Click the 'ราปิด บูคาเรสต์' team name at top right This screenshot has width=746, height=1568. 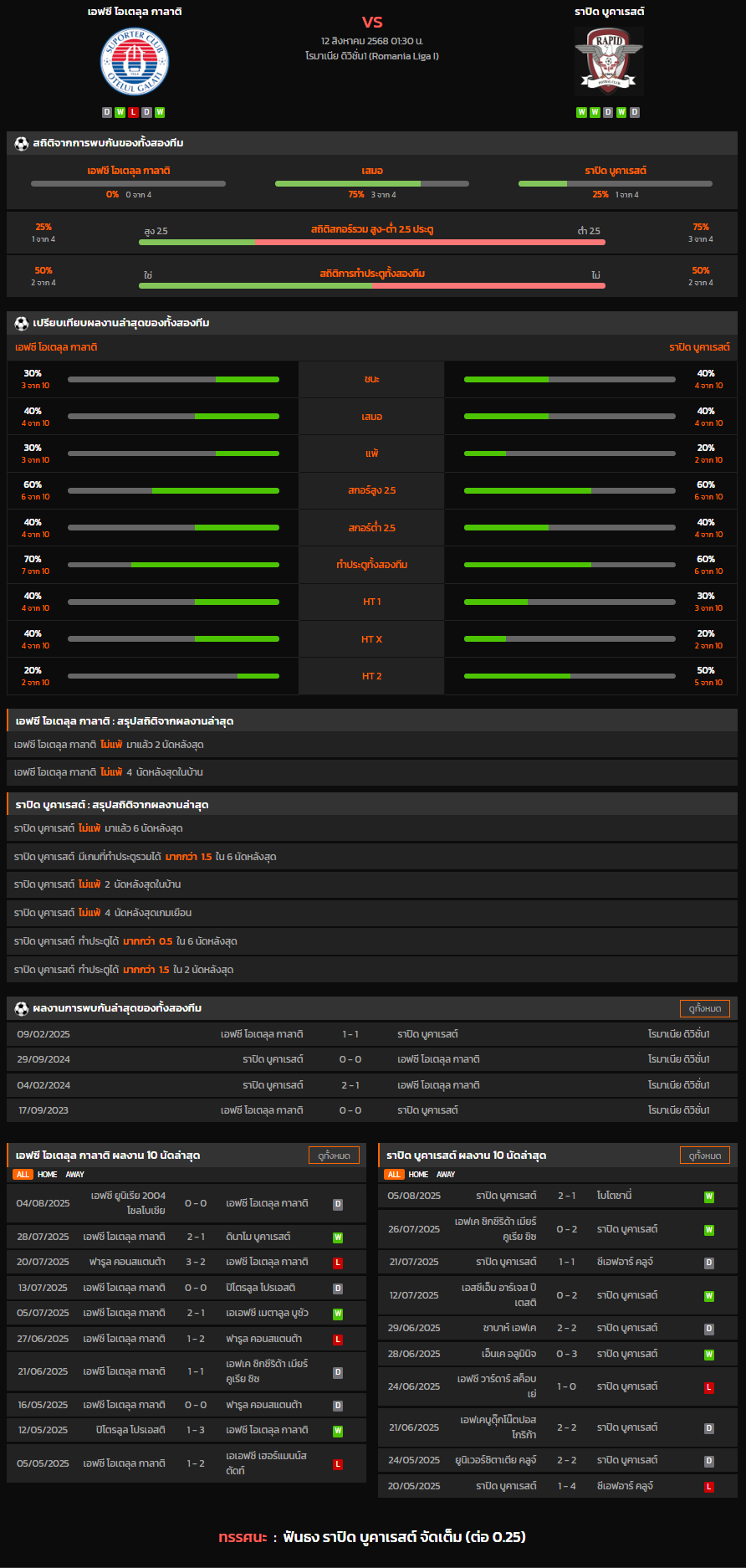pyautogui.click(x=609, y=12)
